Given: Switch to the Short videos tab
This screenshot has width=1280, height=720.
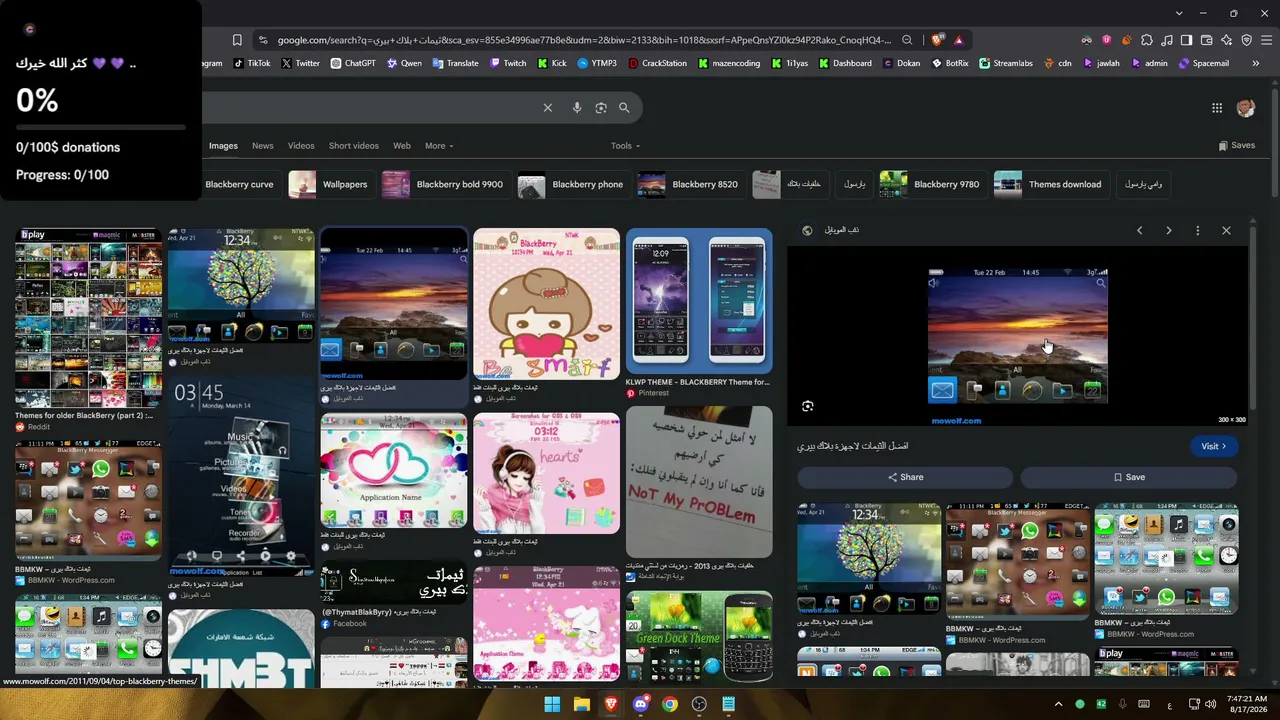Looking at the screenshot, I should [354, 146].
